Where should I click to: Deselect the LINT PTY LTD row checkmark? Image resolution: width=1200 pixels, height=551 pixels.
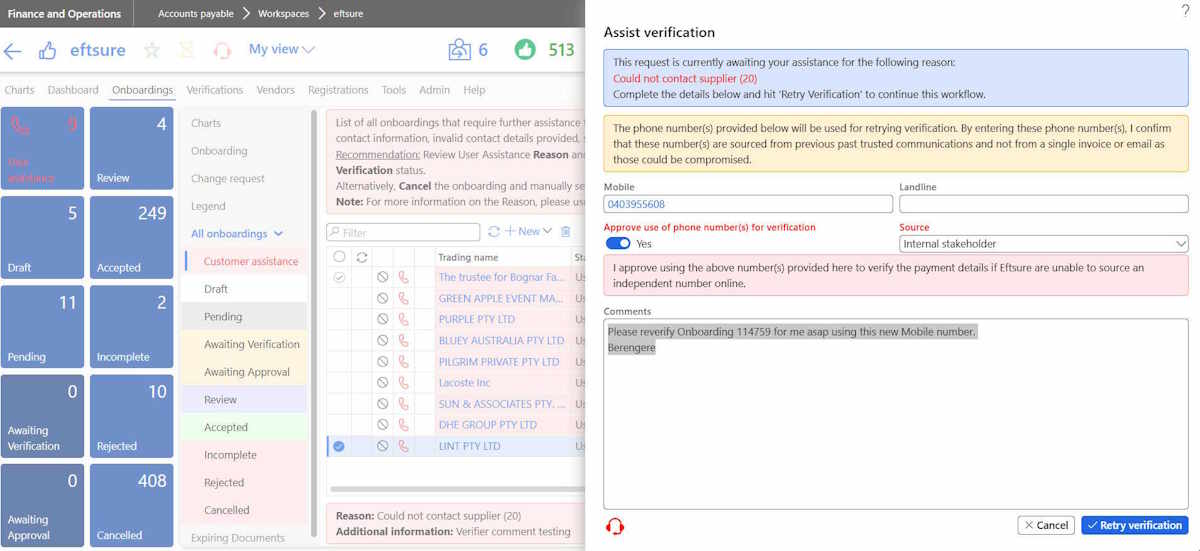click(339, 446)
